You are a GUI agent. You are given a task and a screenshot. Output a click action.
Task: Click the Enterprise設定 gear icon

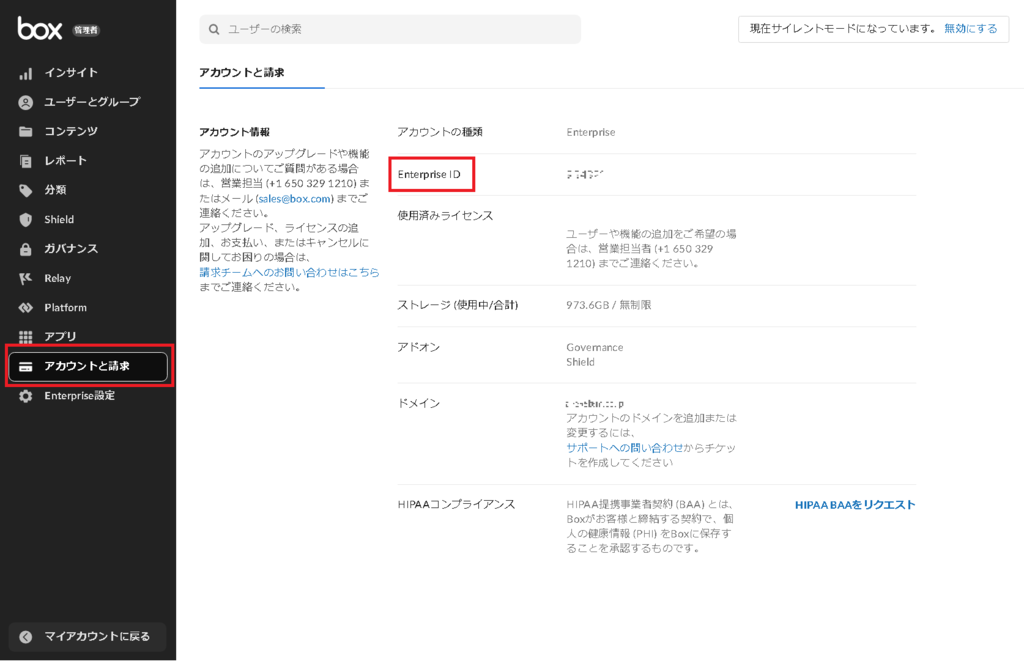click(26, 396)
